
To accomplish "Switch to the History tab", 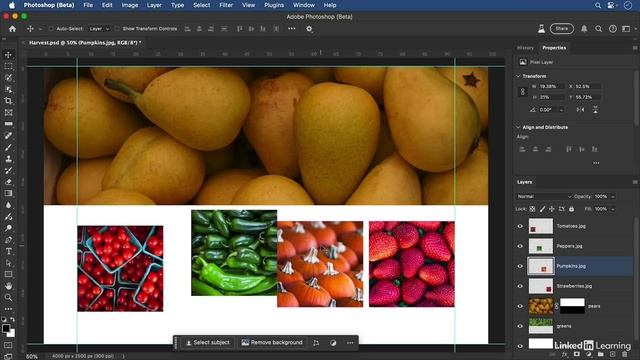I will 525,48.
